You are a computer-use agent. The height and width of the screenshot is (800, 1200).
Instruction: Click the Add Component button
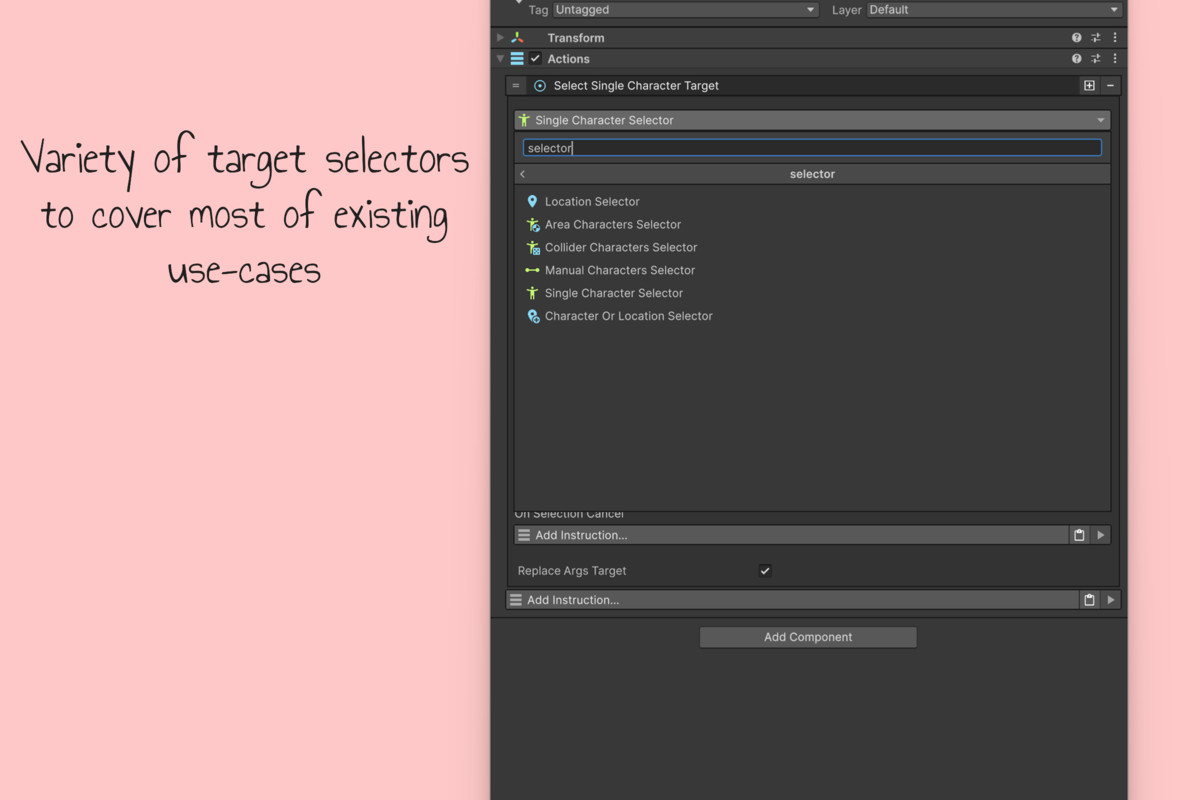point(807,637)
